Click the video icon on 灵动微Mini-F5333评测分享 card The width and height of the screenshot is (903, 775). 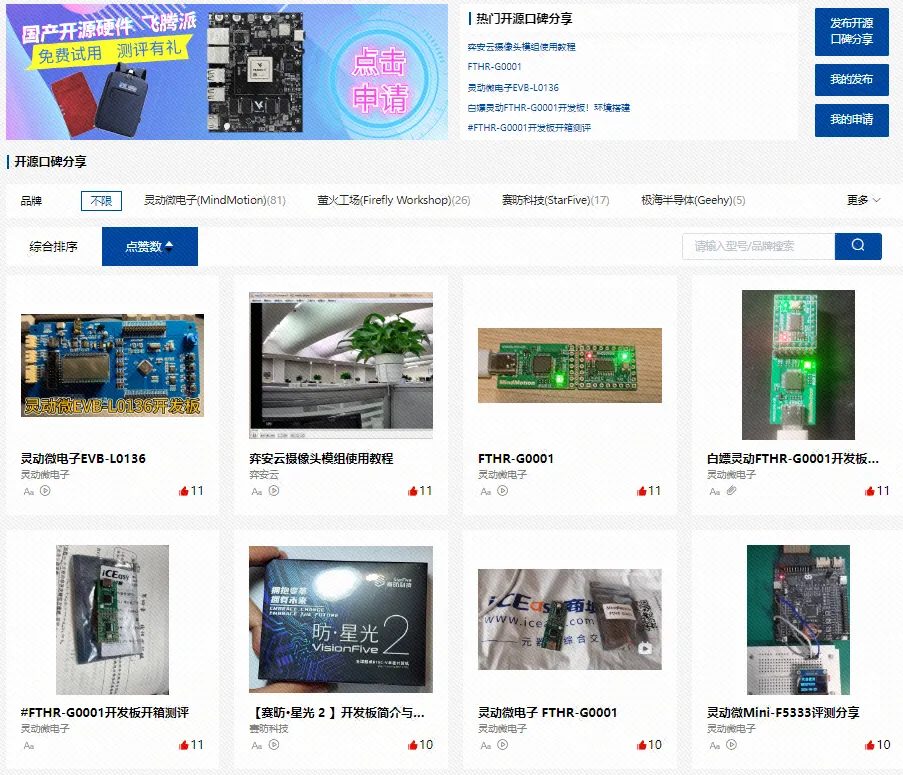(731, 745)
